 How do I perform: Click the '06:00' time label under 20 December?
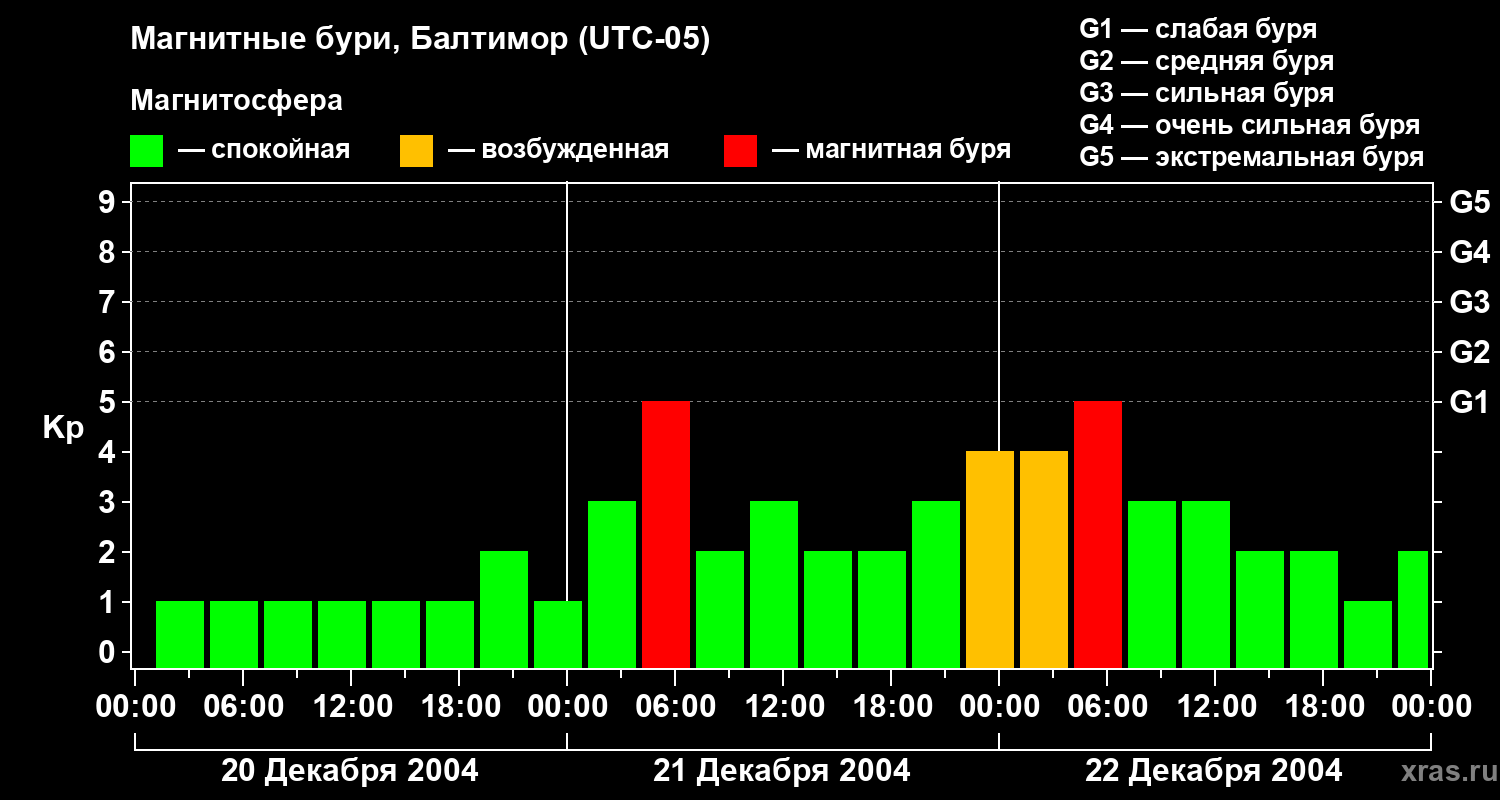point(243,707)
